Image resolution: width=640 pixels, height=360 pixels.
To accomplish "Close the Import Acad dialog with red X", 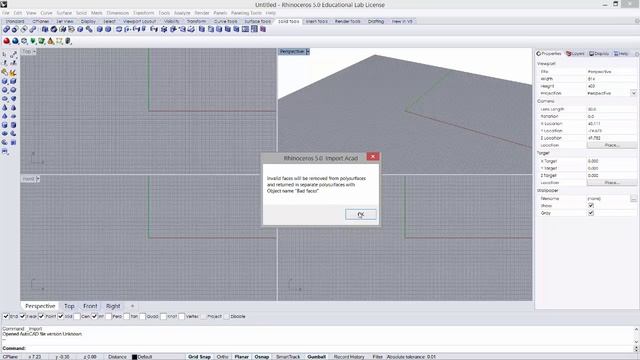I will coord(373,157).
